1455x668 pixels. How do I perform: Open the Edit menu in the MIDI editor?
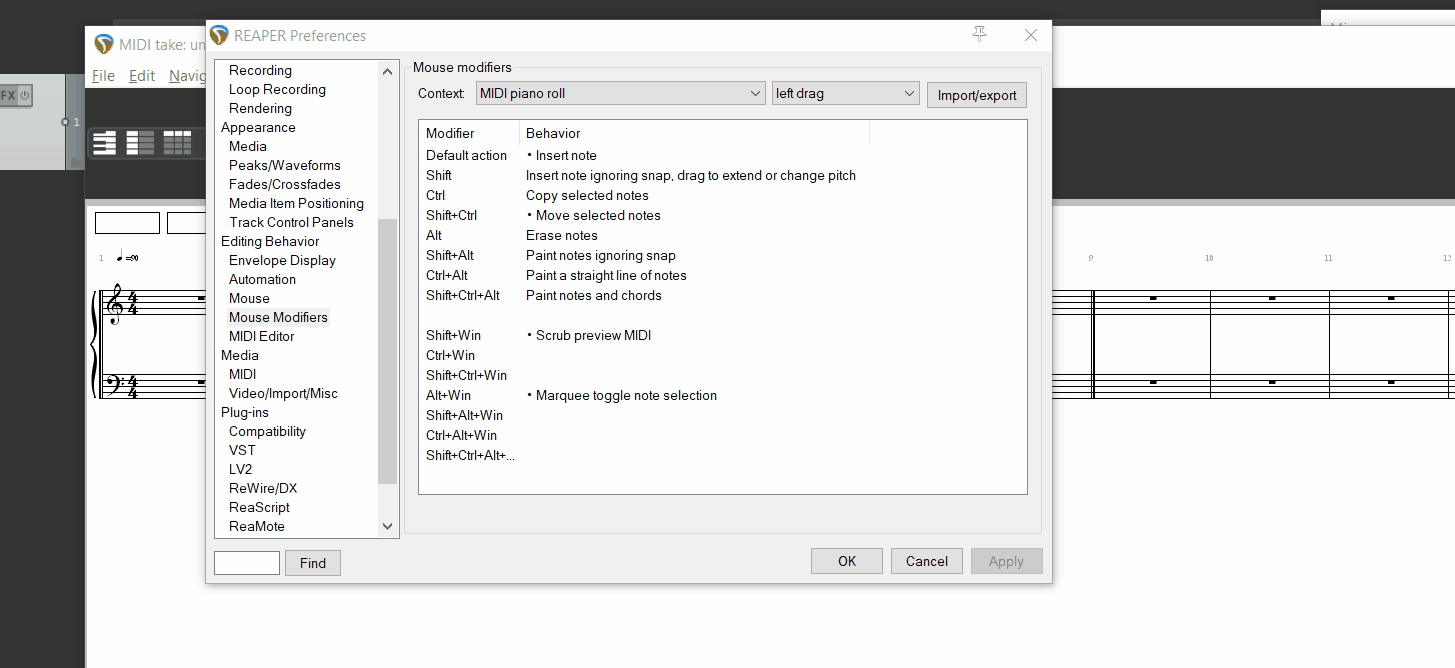click(x=141, y=75)
